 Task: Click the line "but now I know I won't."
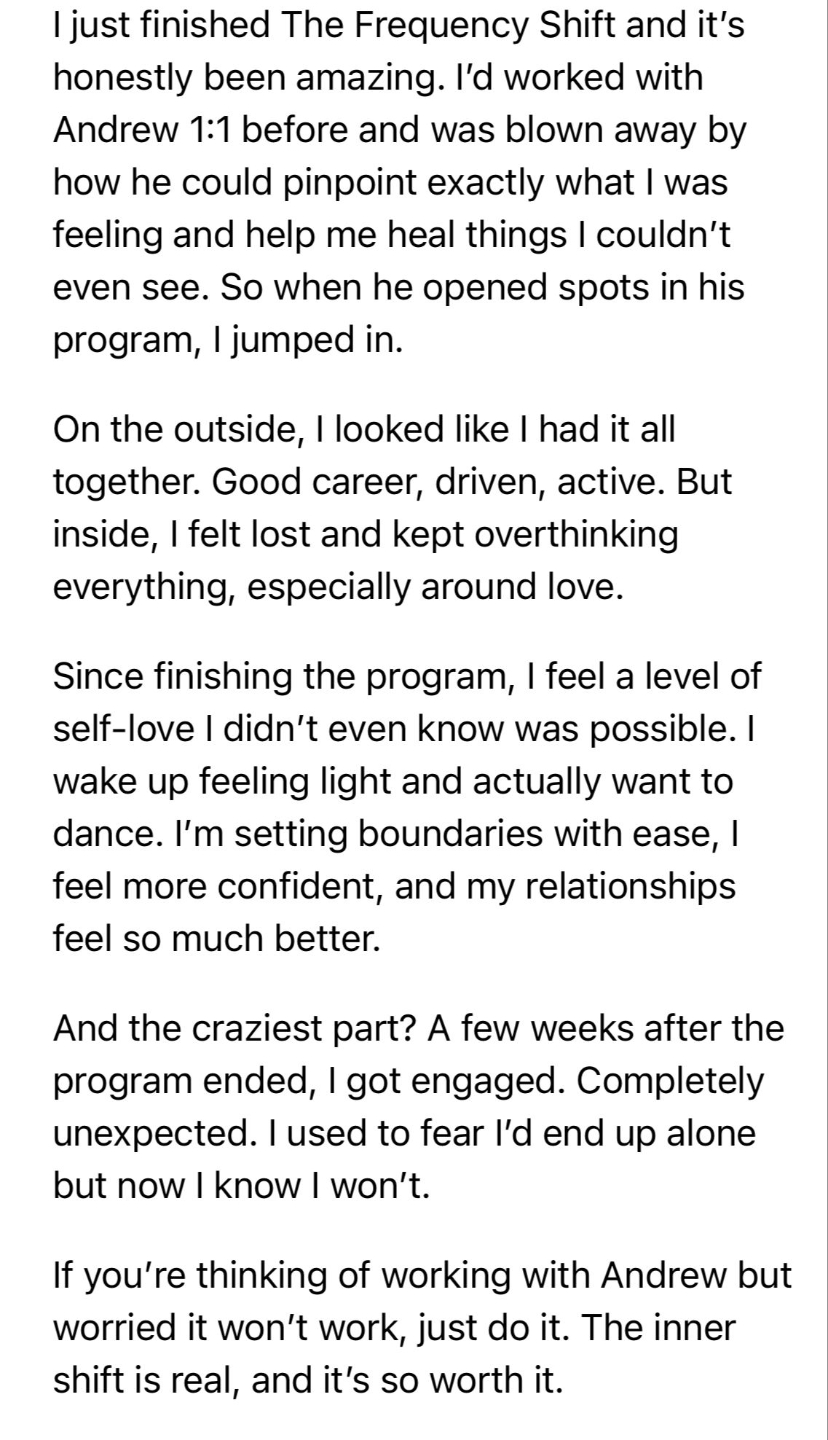[x=240, y=1186]
